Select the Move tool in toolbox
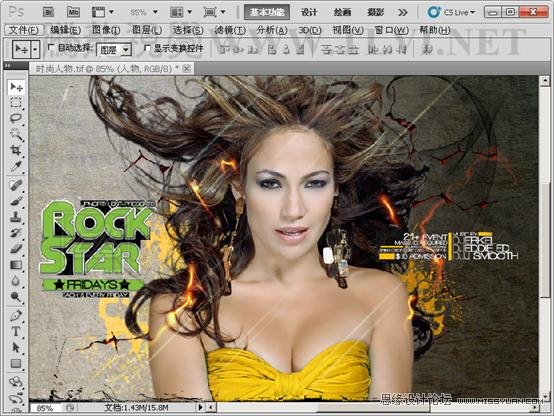Viewport: 554px width, 416px height. [16, 87]
